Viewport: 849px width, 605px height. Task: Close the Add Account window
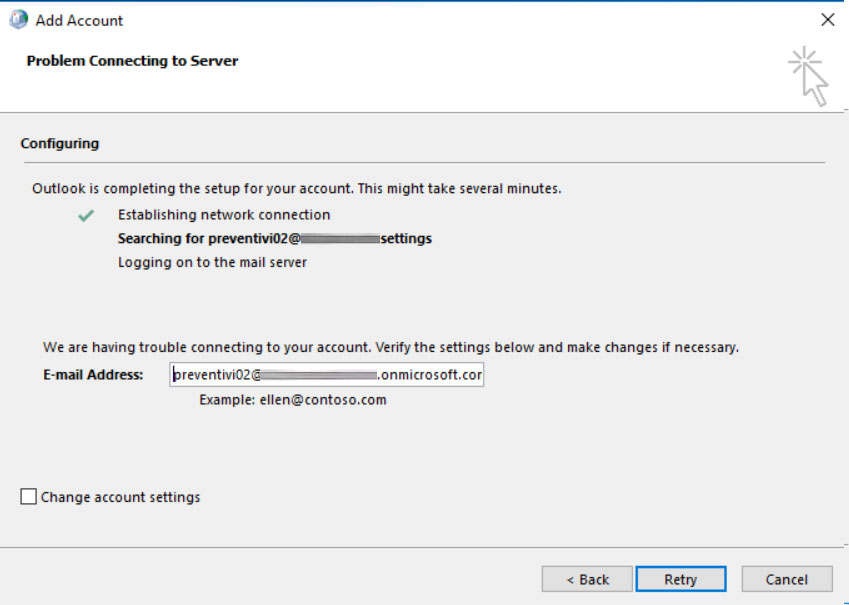(827, 20)
